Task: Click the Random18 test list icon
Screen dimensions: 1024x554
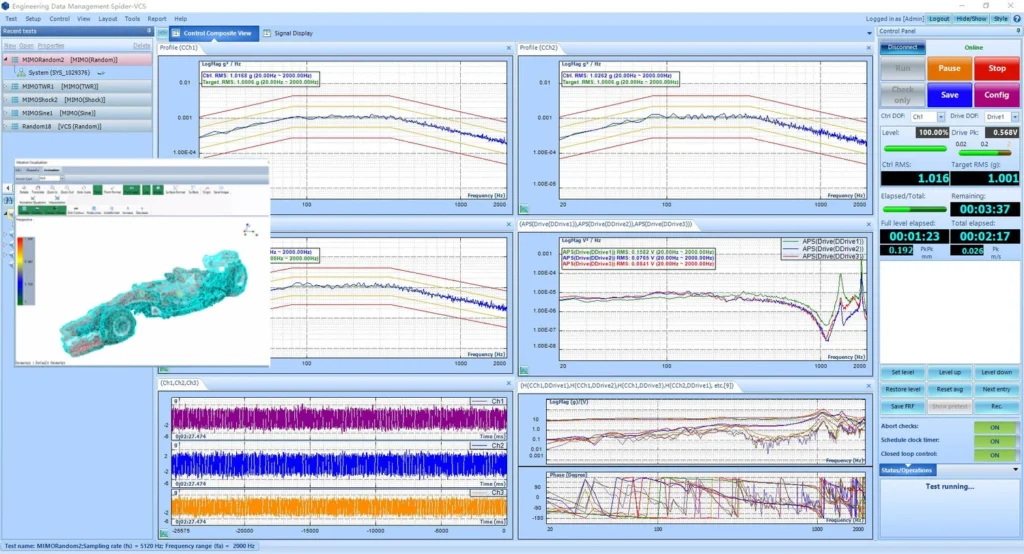Action: pos(13,126)
